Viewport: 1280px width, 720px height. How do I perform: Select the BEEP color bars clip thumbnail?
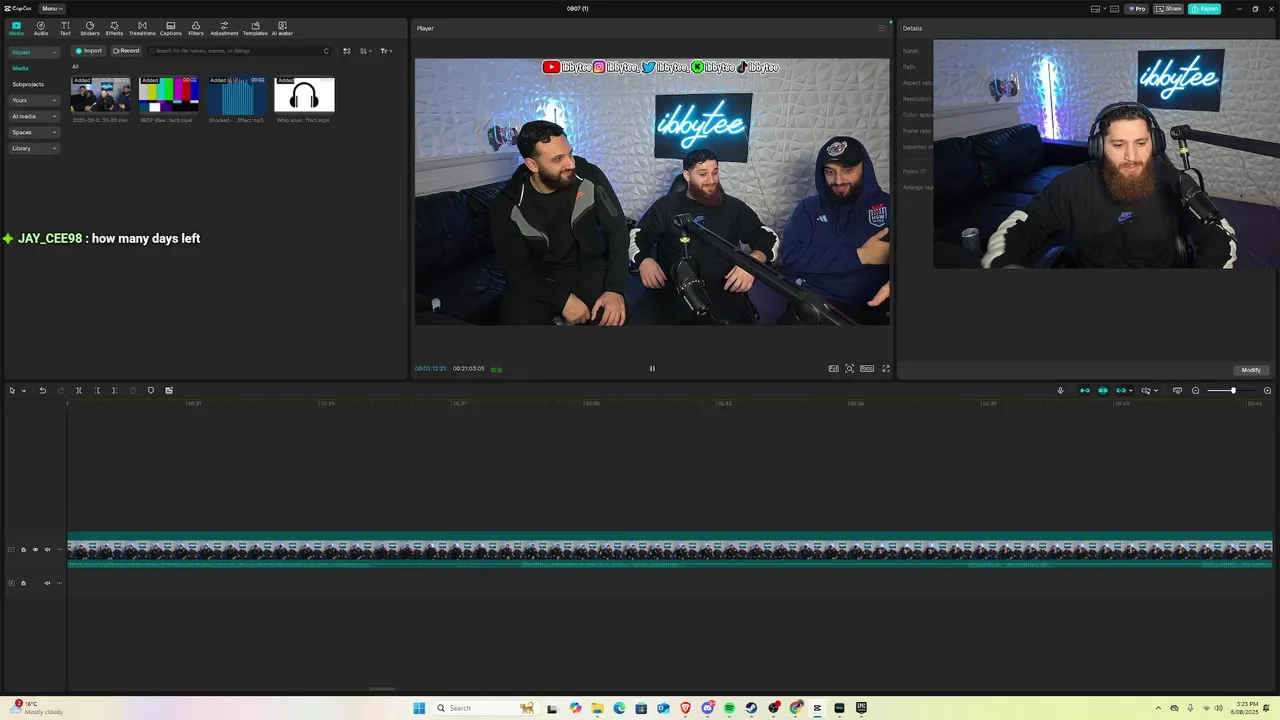pos(168,94)
